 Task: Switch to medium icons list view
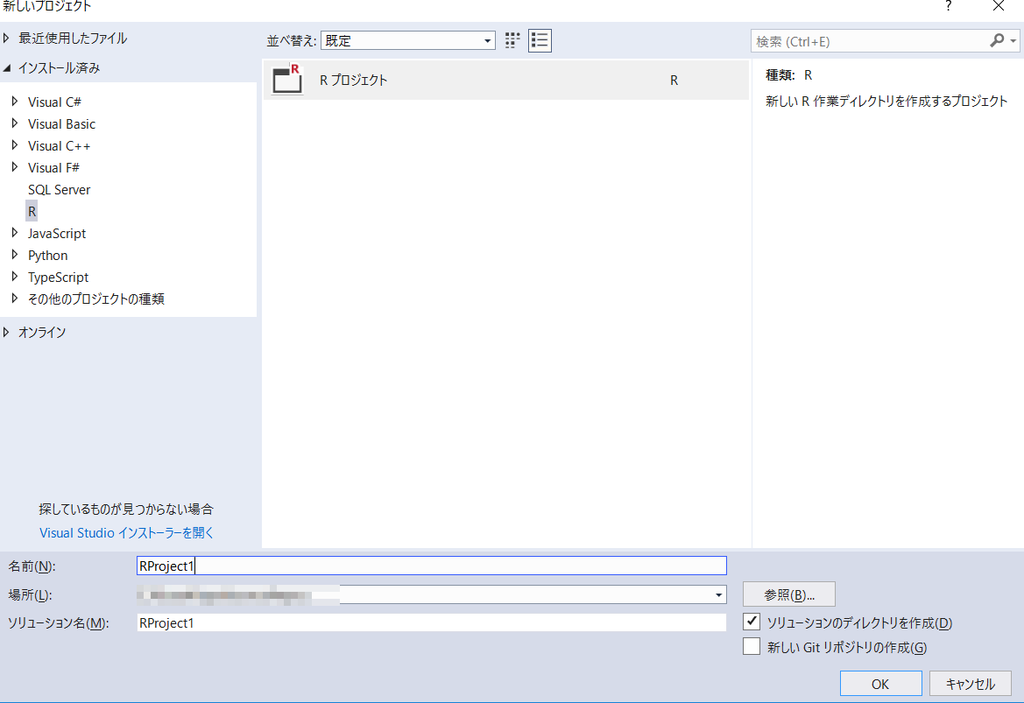(x=539, y=41)
